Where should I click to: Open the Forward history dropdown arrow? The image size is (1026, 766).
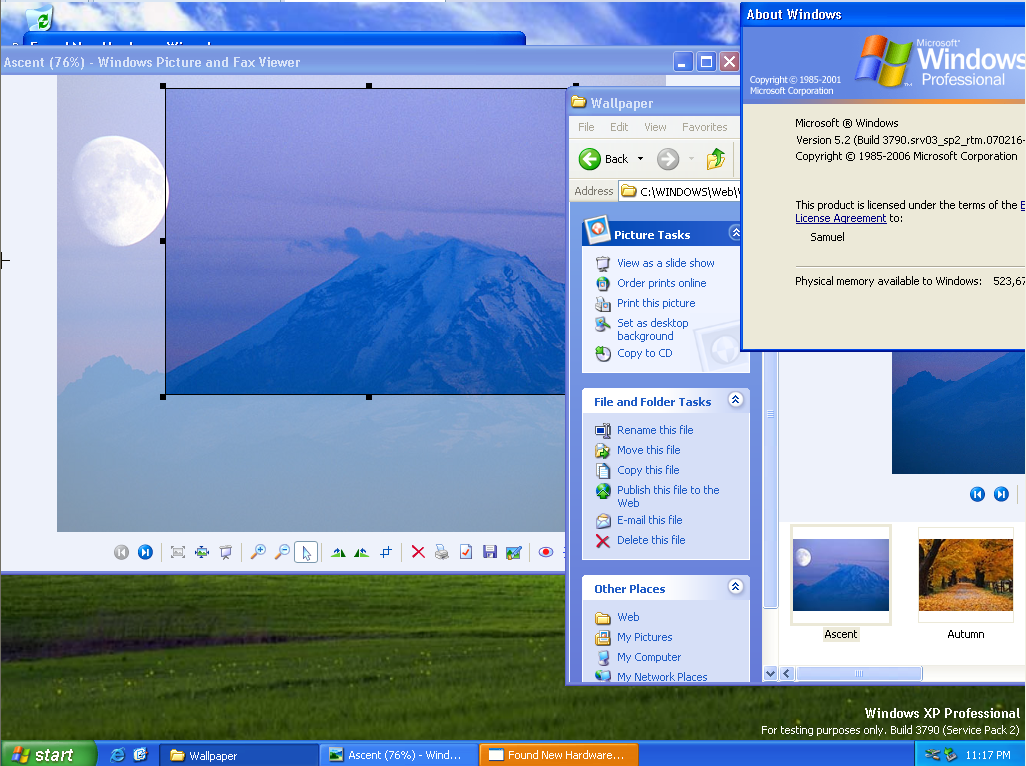tap(692, 159)
